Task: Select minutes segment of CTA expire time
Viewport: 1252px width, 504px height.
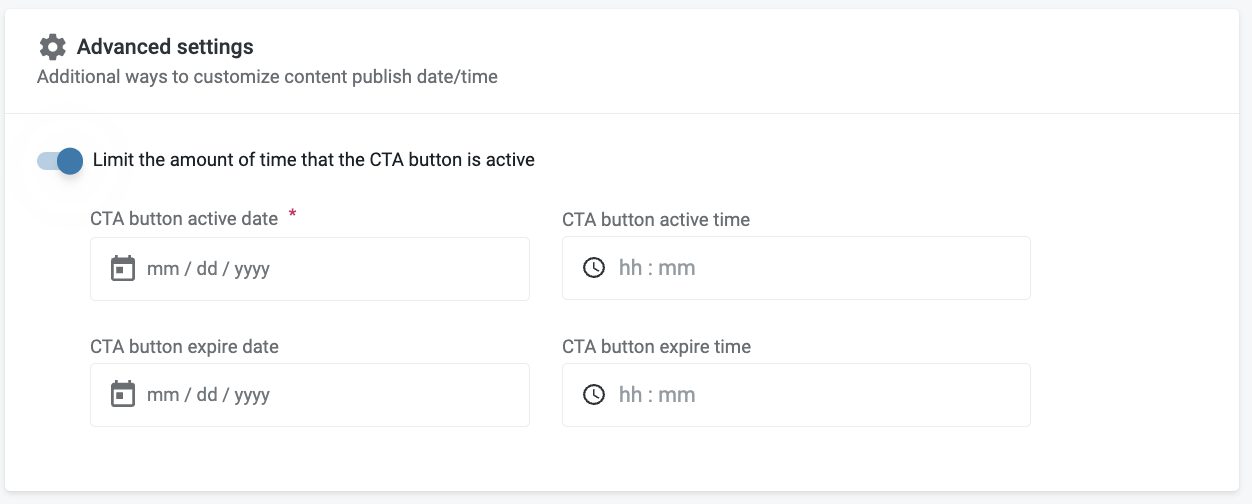Action: tap(677, 394)
